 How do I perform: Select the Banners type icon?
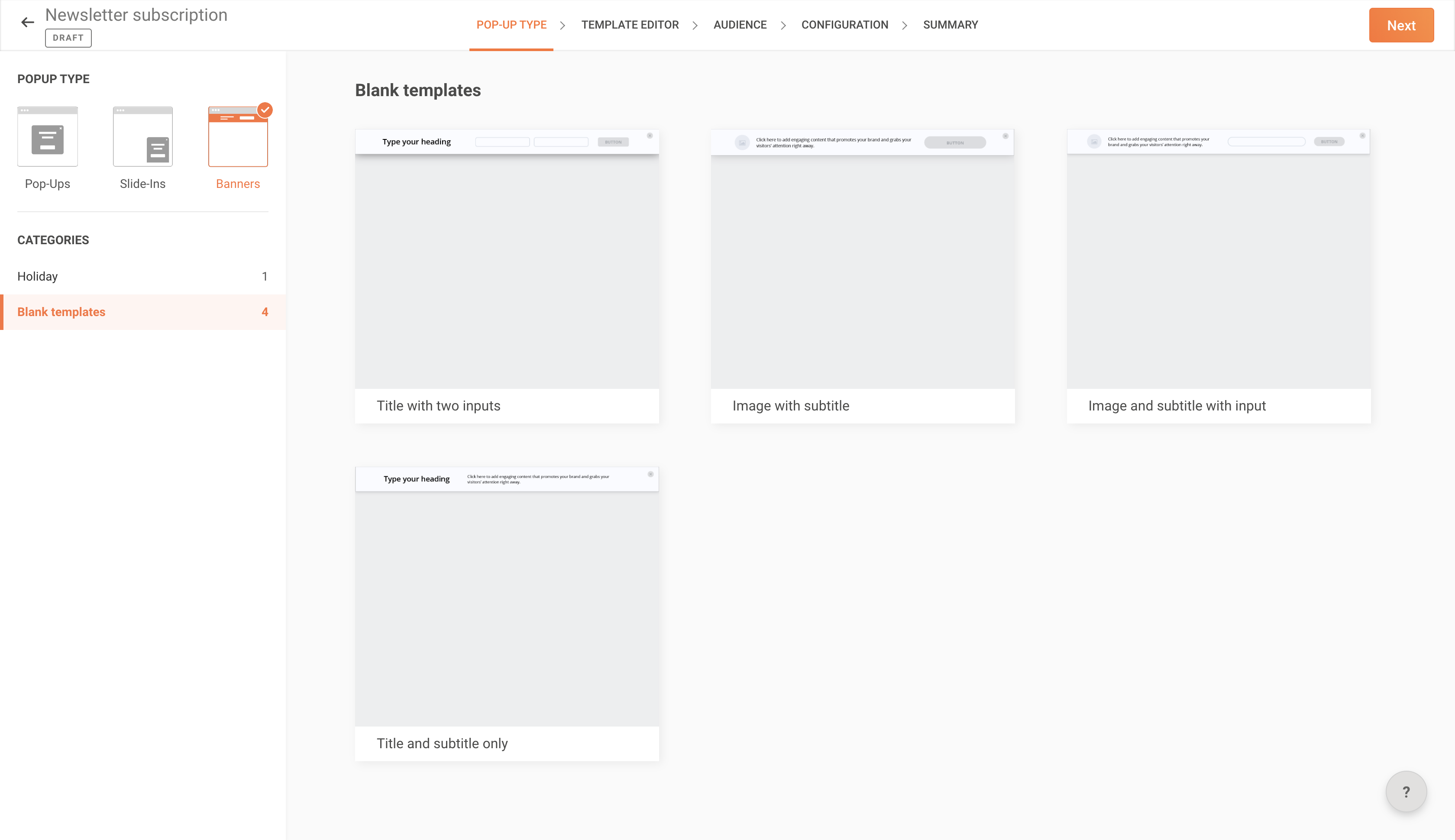click(x=238, y=137)
